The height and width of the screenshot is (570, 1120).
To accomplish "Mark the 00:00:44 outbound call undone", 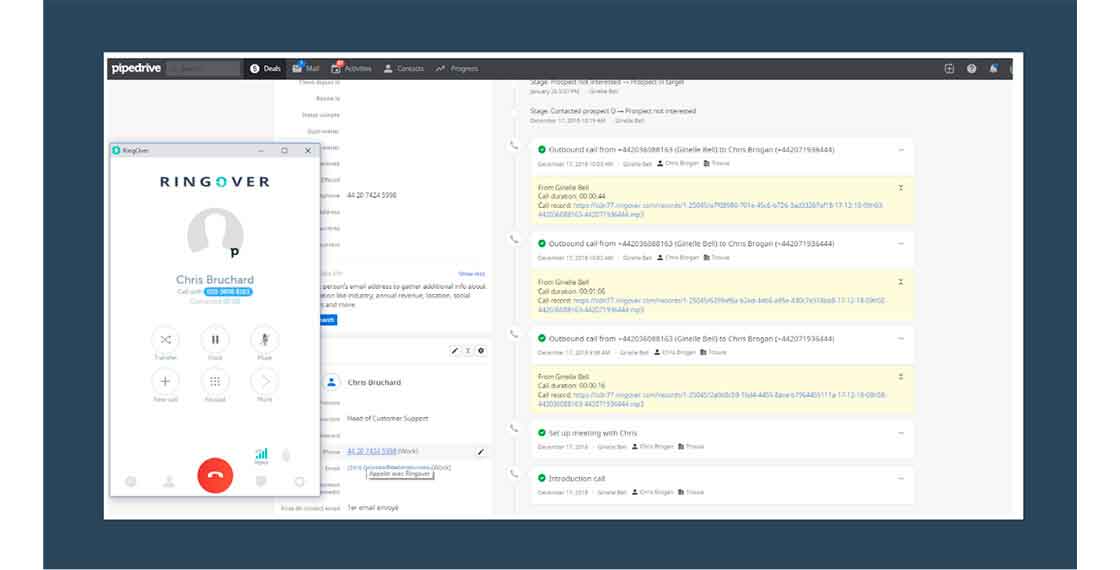I will (x=541, y=150).
